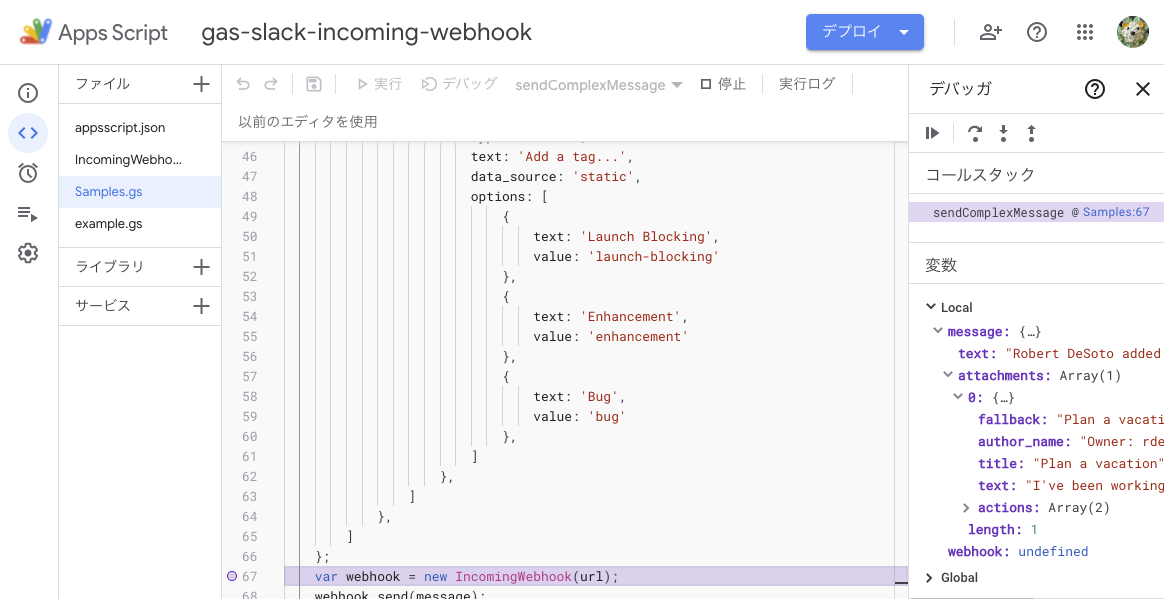1164x599 pixels.
Task: Click debugger step out icon
Action: (x=1031, y=134)
